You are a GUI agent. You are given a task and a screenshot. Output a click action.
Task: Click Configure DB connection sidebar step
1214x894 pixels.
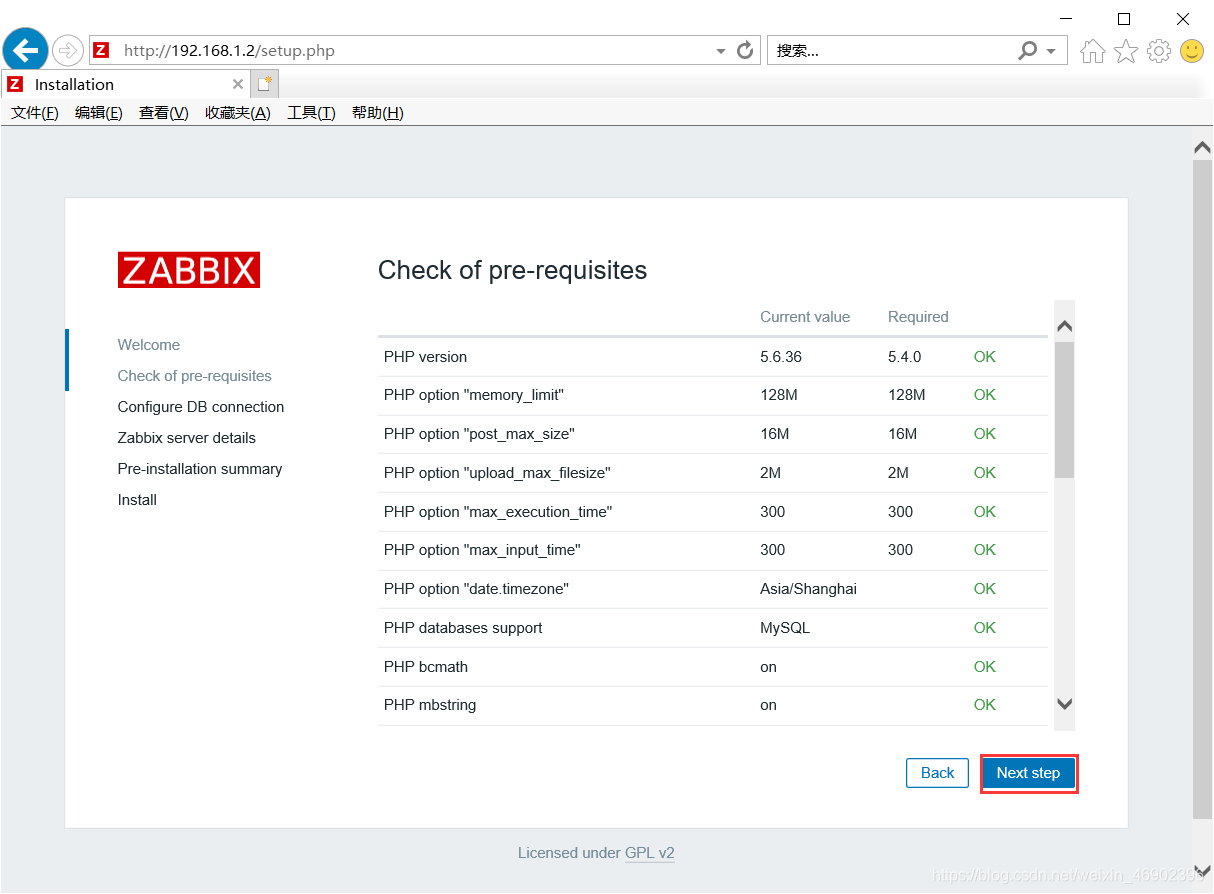click(x=201, y=407)
